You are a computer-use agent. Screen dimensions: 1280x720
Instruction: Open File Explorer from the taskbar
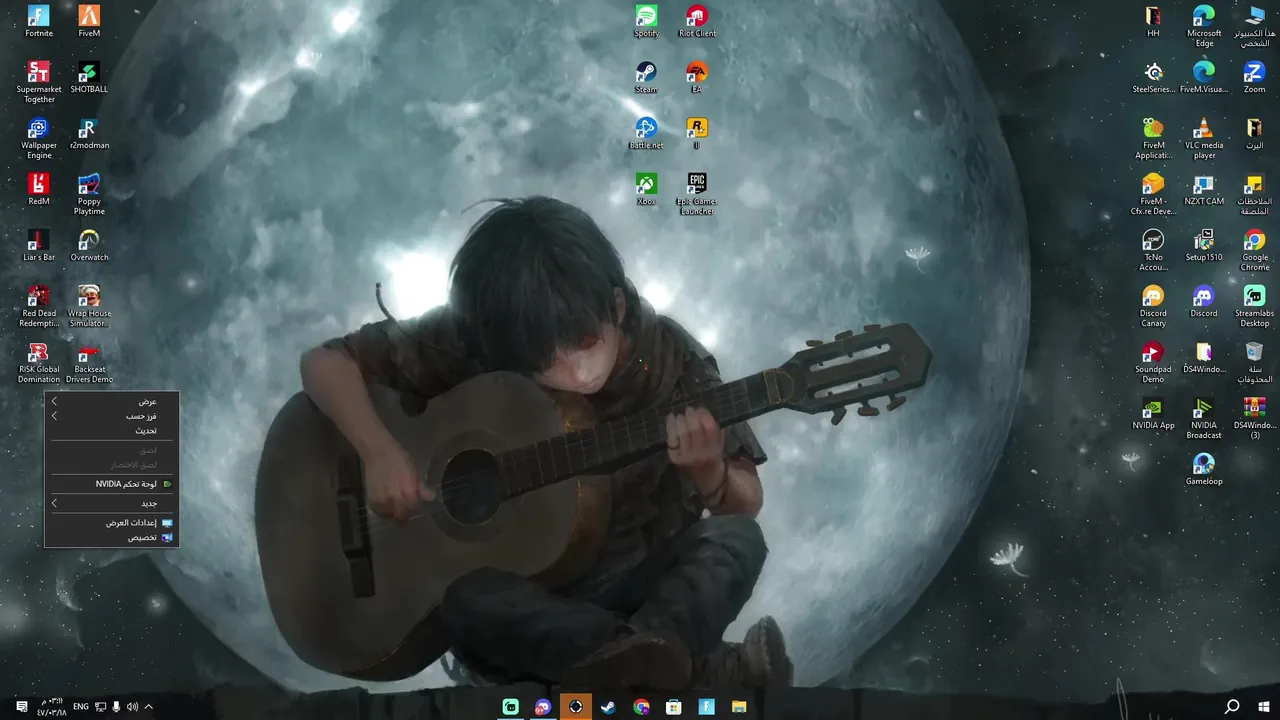pos(738,707)
